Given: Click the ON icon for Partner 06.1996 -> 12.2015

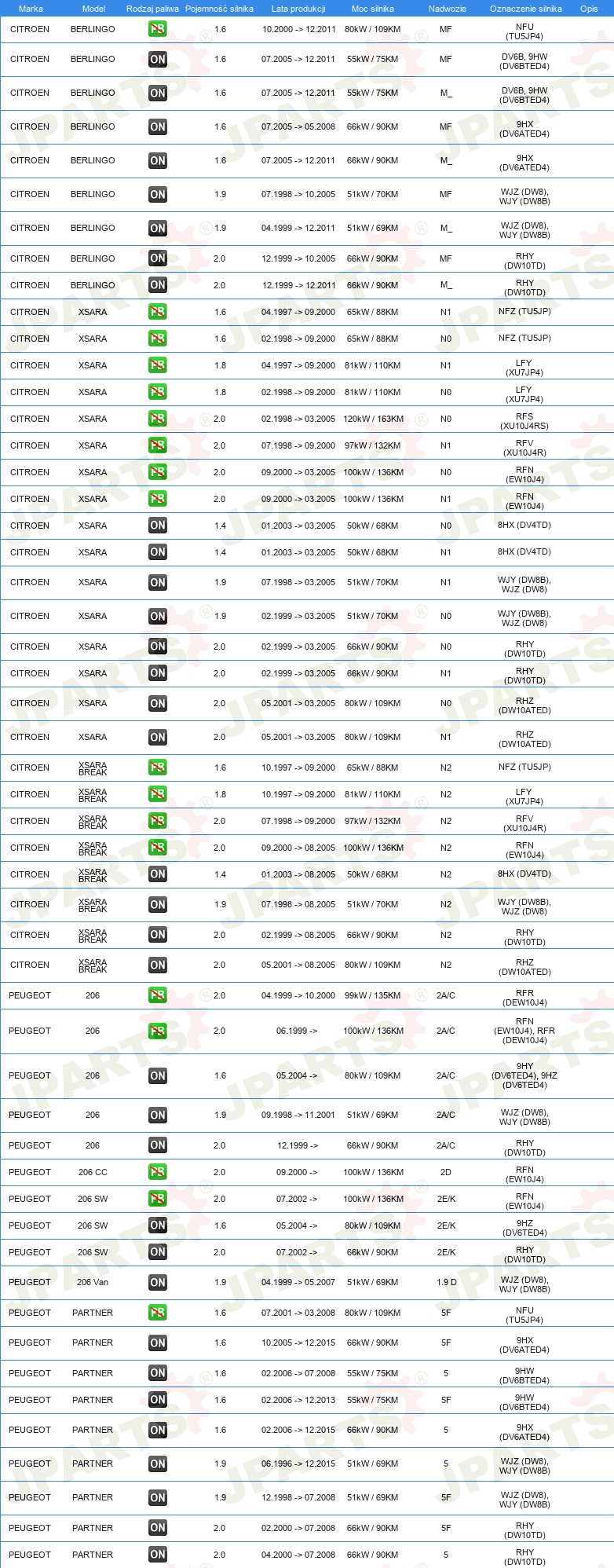Looking at the screenshot, I should click(158, 1464).
